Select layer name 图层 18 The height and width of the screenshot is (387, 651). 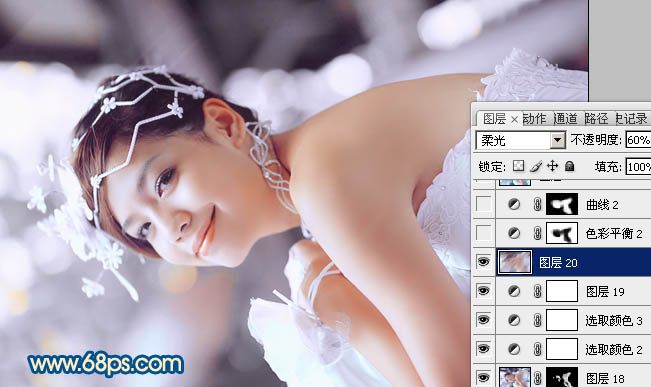point(605,378)
